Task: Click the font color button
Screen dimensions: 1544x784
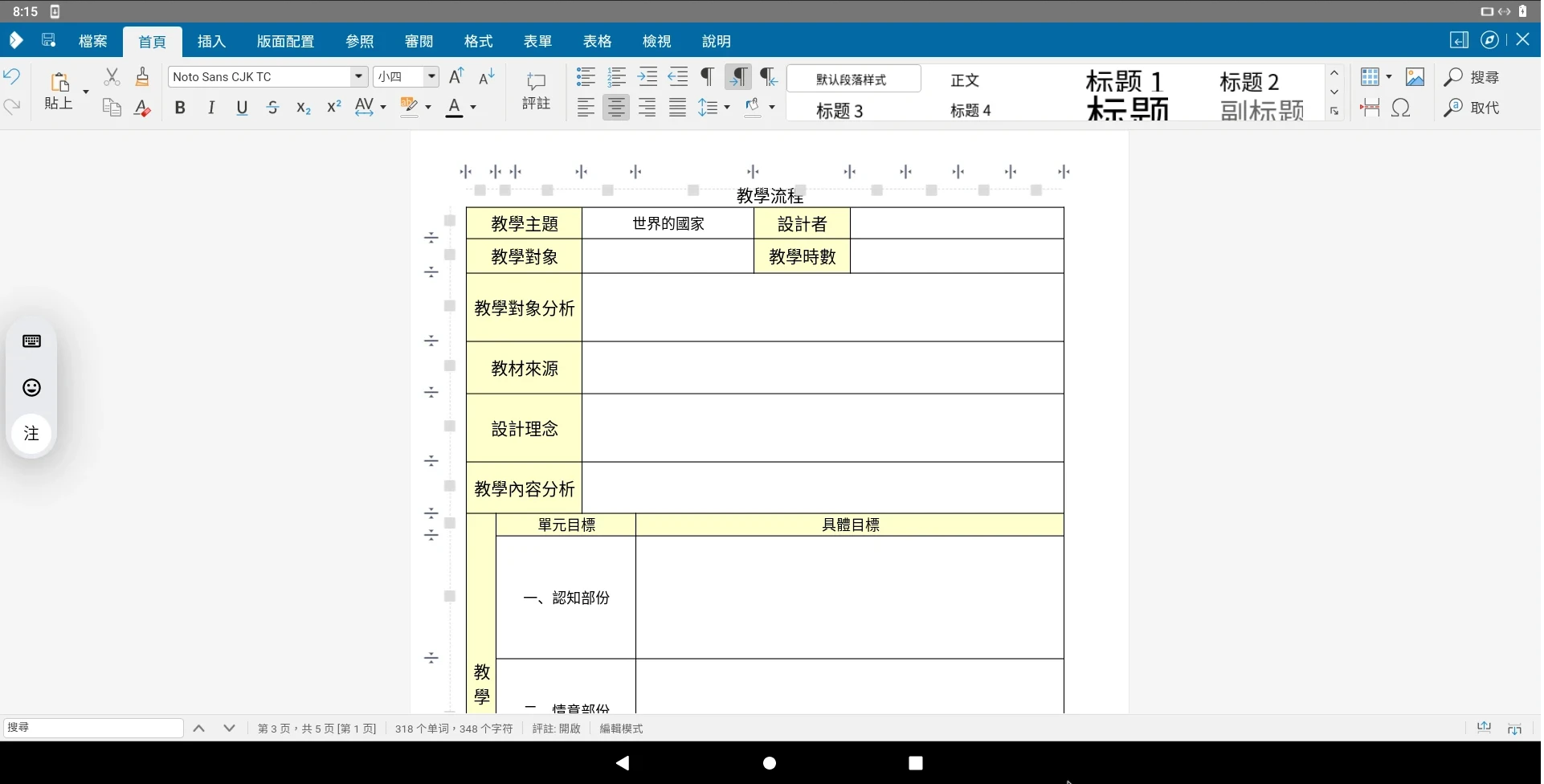Action: coord(455,108)
